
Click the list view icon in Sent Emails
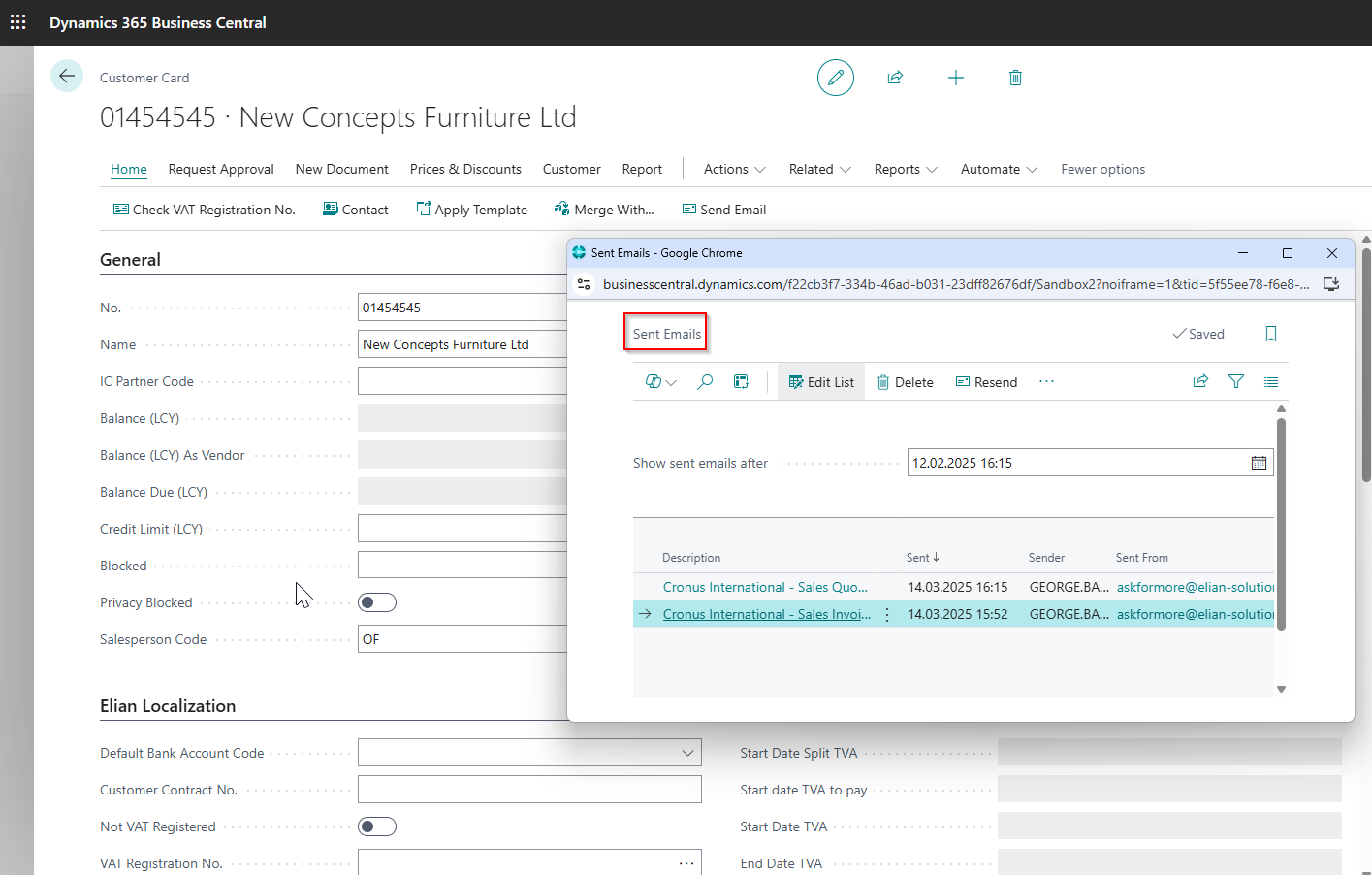(x=1271, y=382)
